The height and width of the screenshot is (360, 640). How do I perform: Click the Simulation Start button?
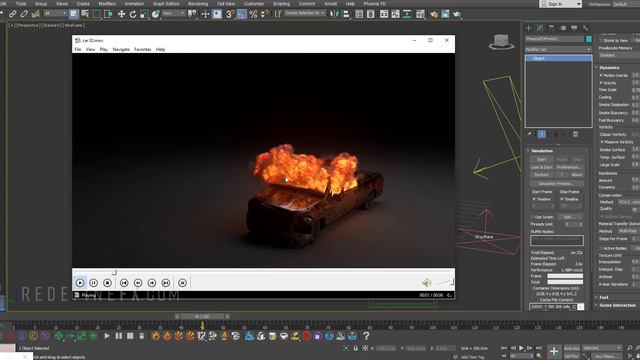tap(542, 160)
